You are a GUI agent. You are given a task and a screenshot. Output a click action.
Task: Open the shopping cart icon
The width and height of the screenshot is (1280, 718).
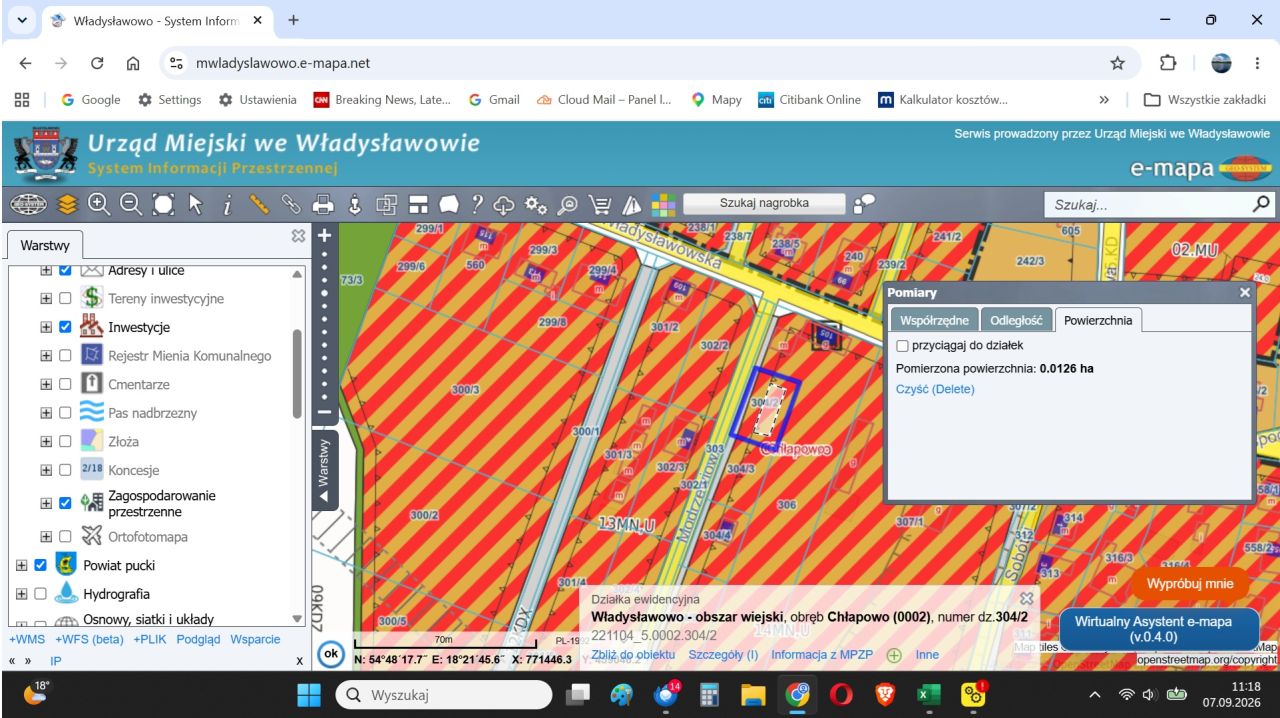tap(599, 204)
